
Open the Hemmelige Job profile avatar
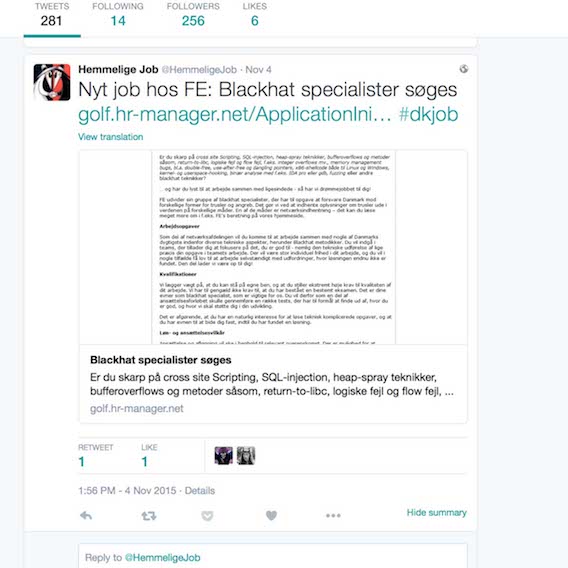[52, 82]
